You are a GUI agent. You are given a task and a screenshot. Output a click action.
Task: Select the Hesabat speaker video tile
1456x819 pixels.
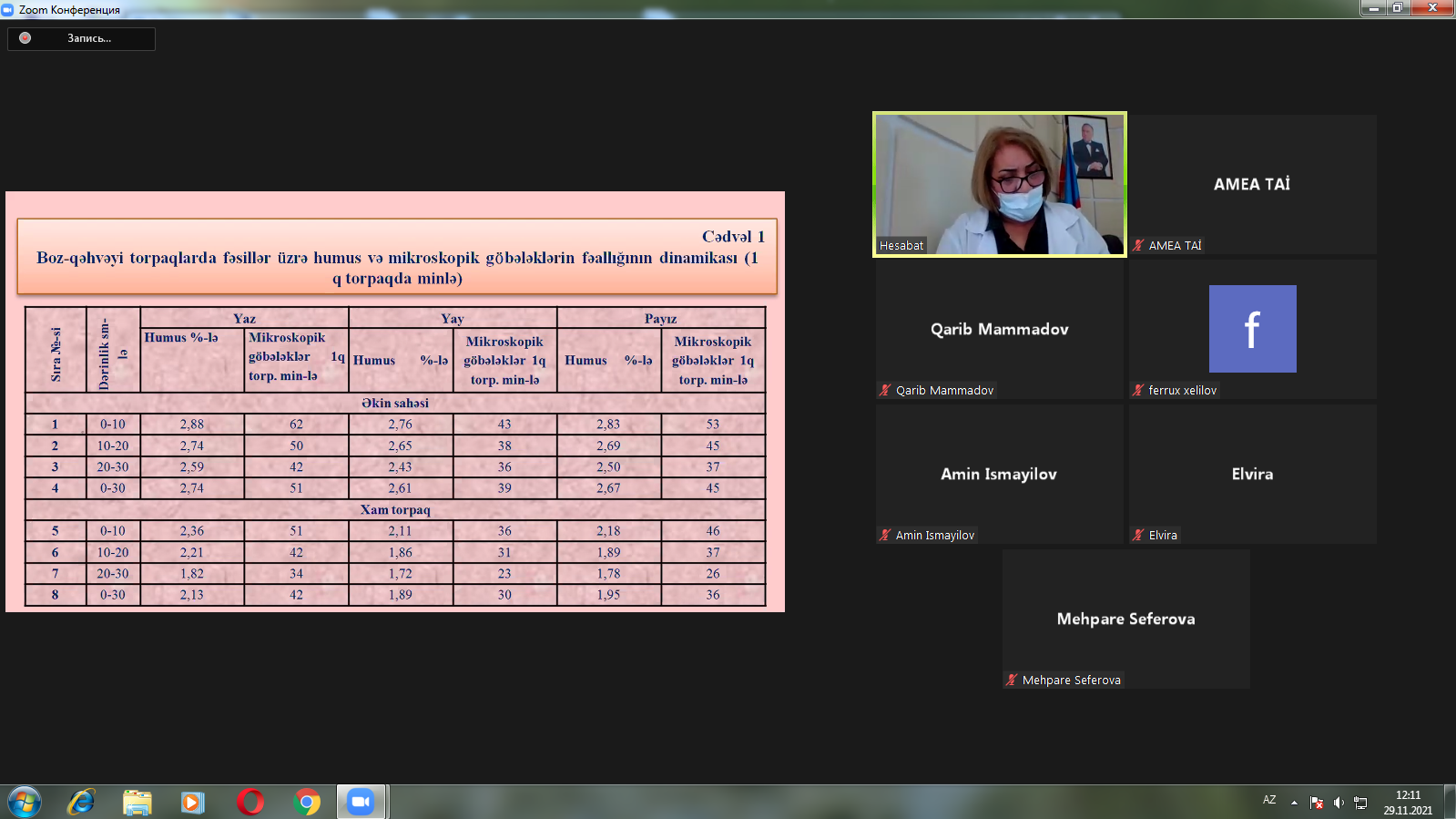1000,184
